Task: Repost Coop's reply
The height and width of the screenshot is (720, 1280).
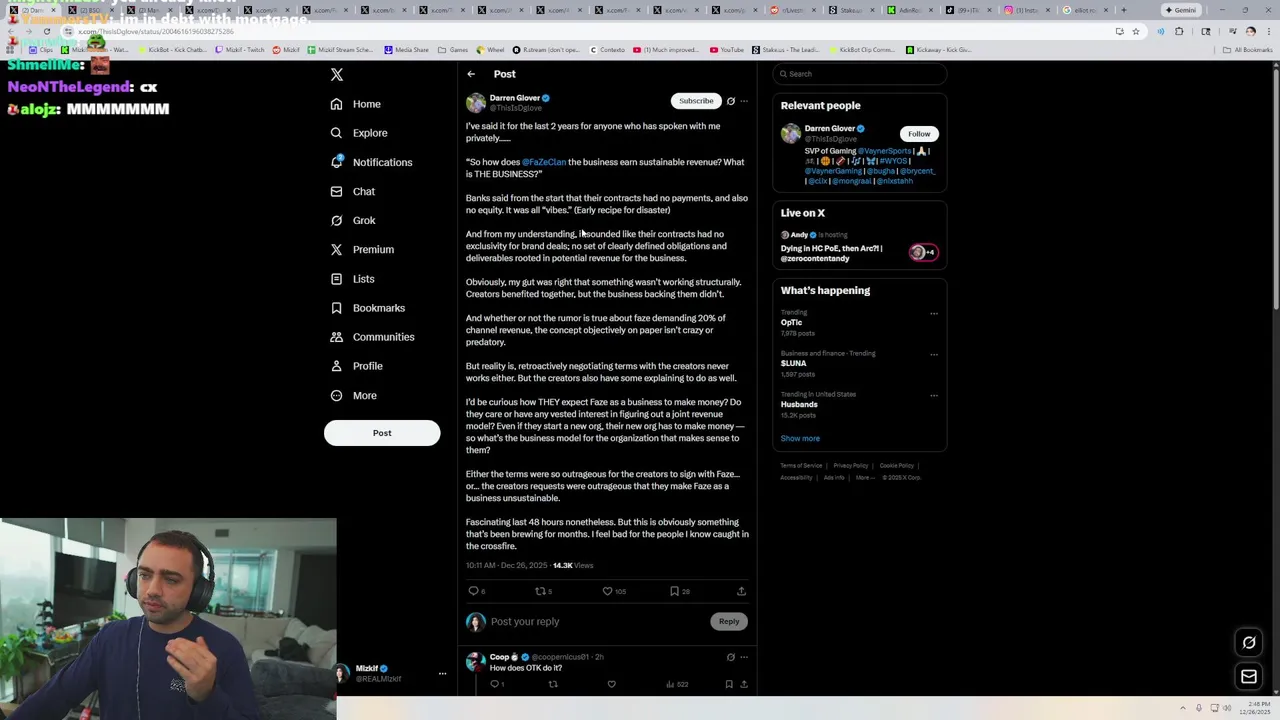Action: (x=553, y=684)
